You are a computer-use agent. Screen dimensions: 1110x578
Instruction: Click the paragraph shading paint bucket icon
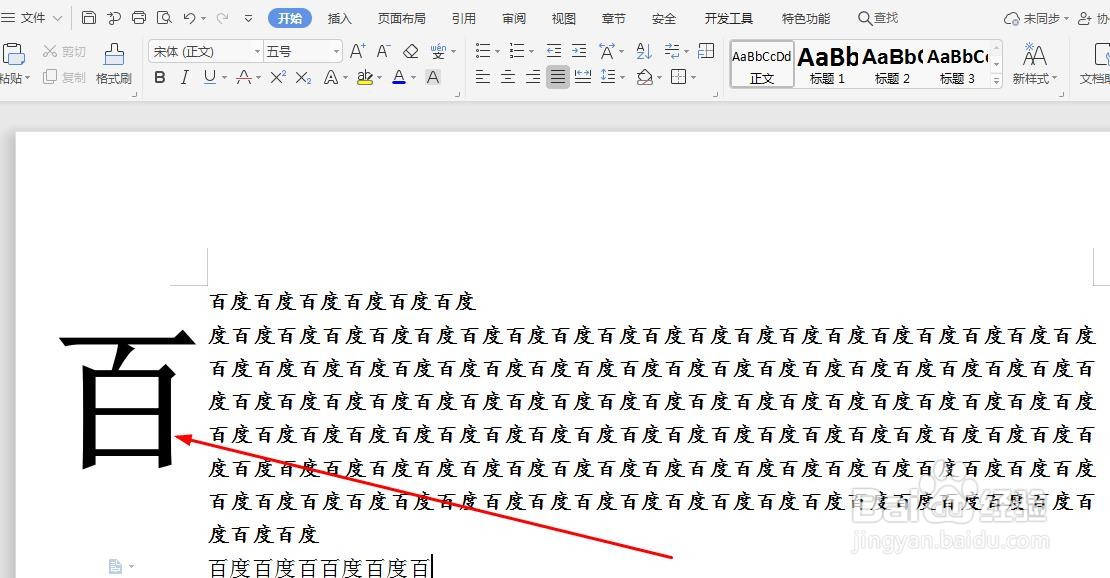(x=644, y=76)
